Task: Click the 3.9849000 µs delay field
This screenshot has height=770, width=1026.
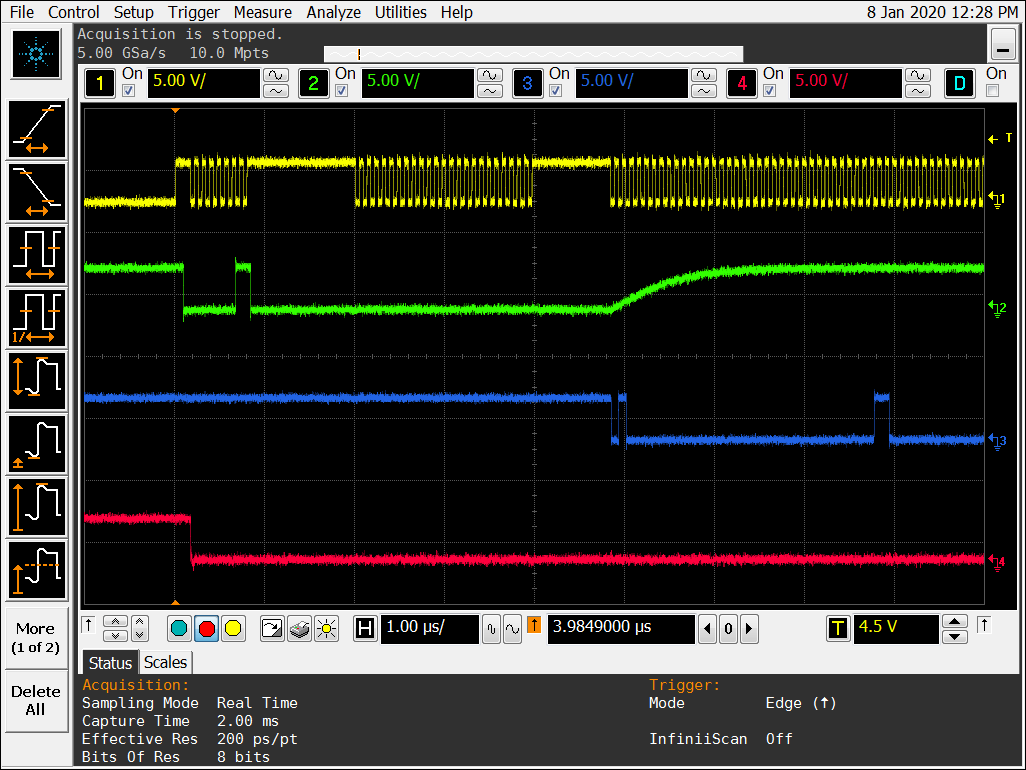Action: point(621,629)
